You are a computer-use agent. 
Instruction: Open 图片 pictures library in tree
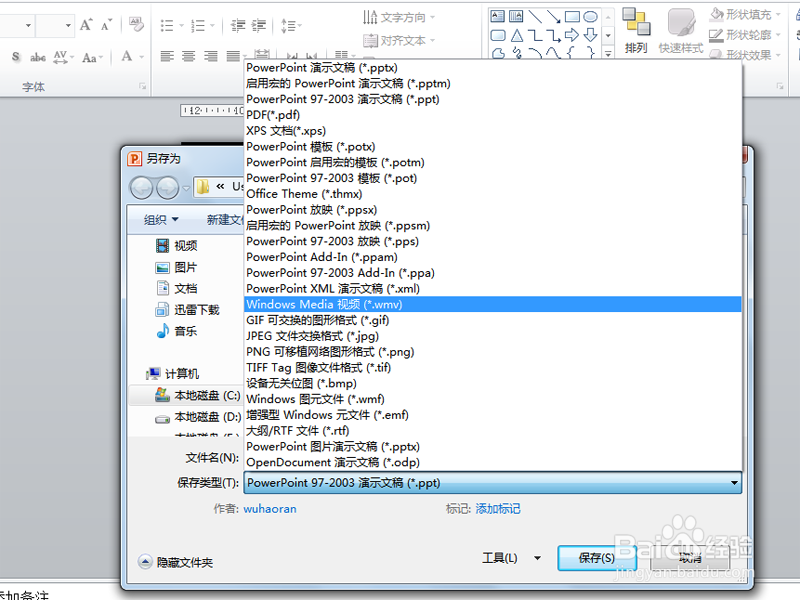pos(177,267)
